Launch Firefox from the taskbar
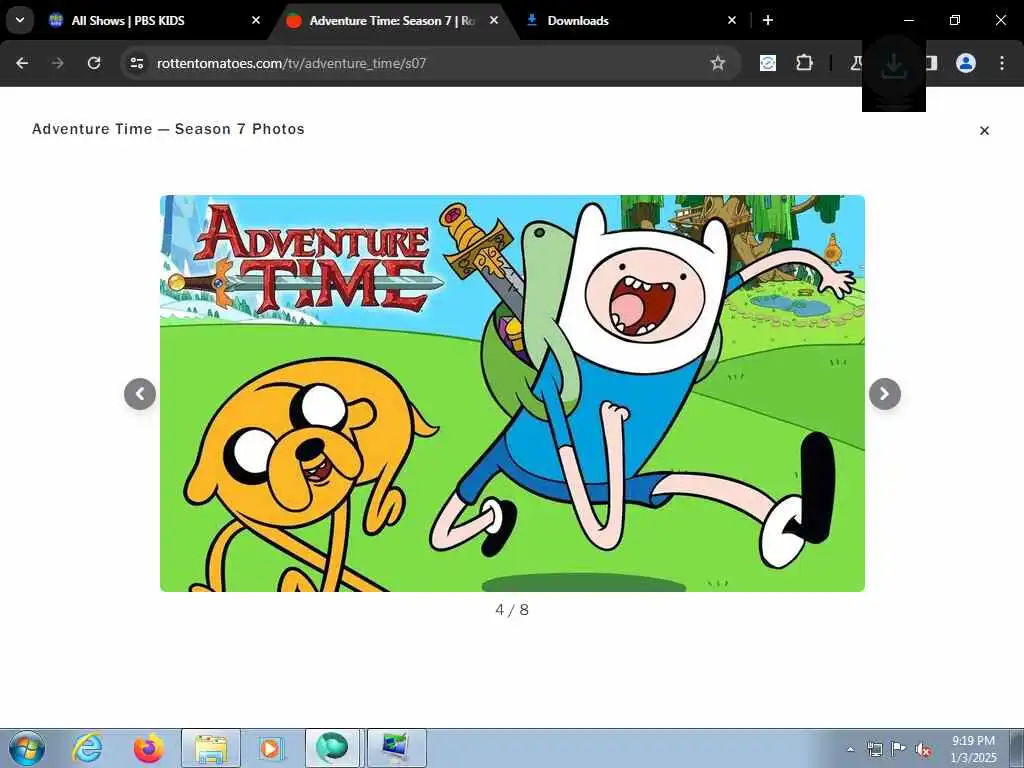The image size is (1024, 768). [149, 748]
